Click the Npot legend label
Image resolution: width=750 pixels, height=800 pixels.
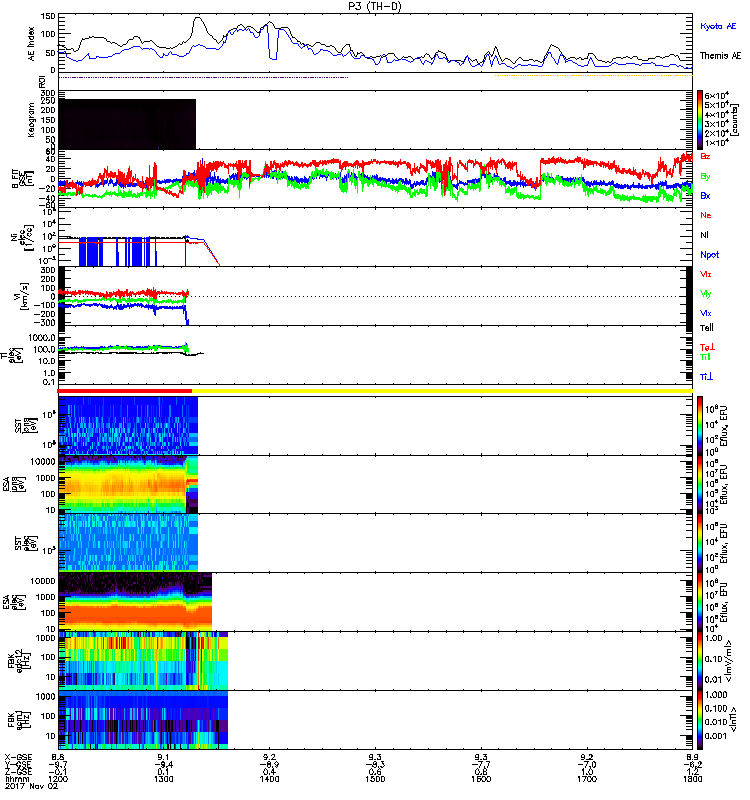tap(708, 254)
